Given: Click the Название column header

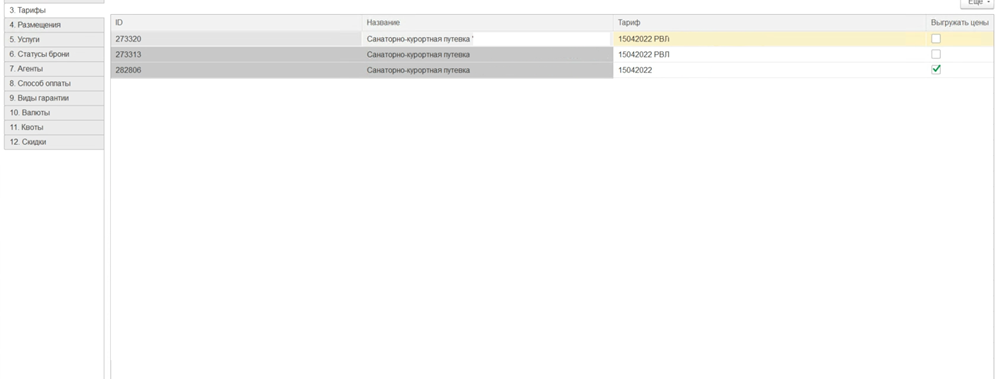Looking at the screenshot, I should [x=488, y=23].
